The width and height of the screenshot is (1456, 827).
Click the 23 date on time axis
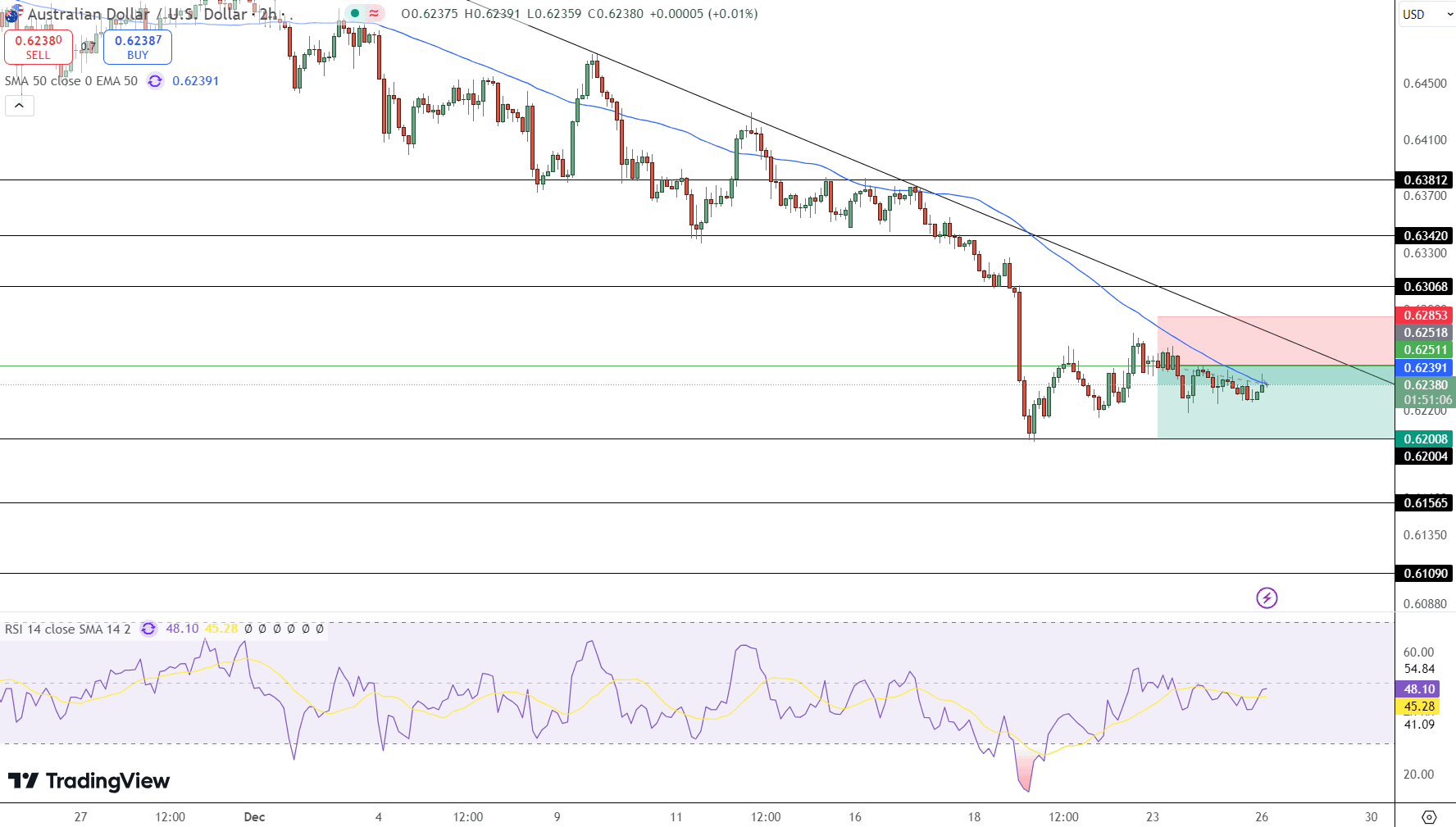pos(1153,817)
